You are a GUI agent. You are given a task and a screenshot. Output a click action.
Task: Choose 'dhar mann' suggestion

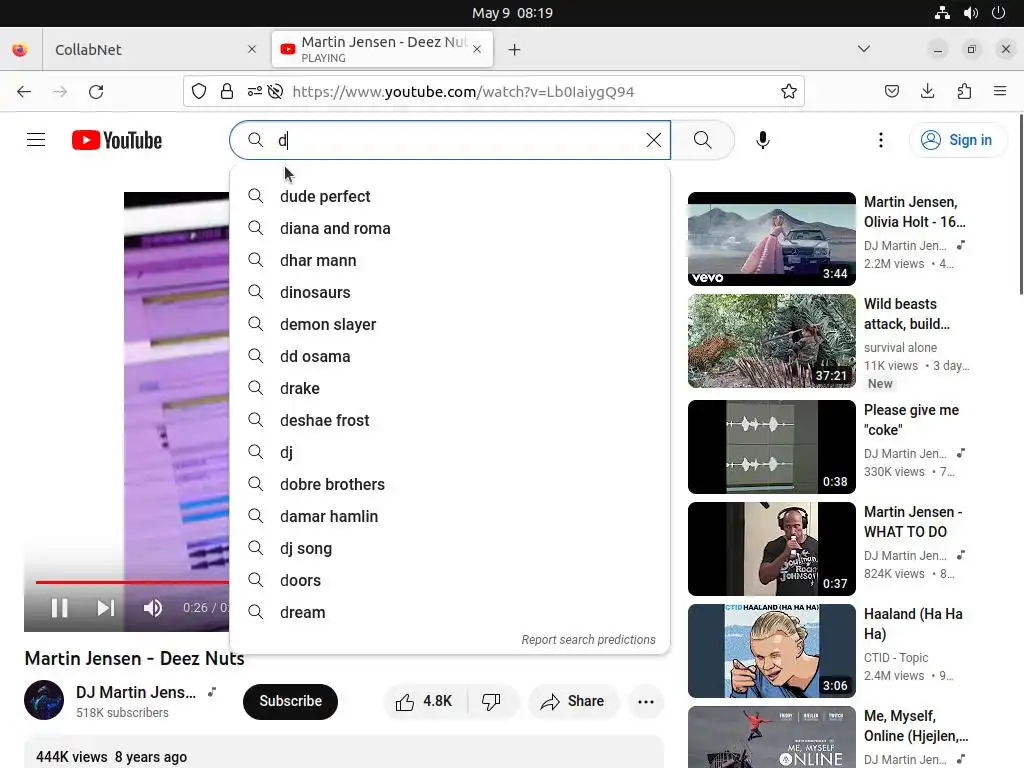449,260
